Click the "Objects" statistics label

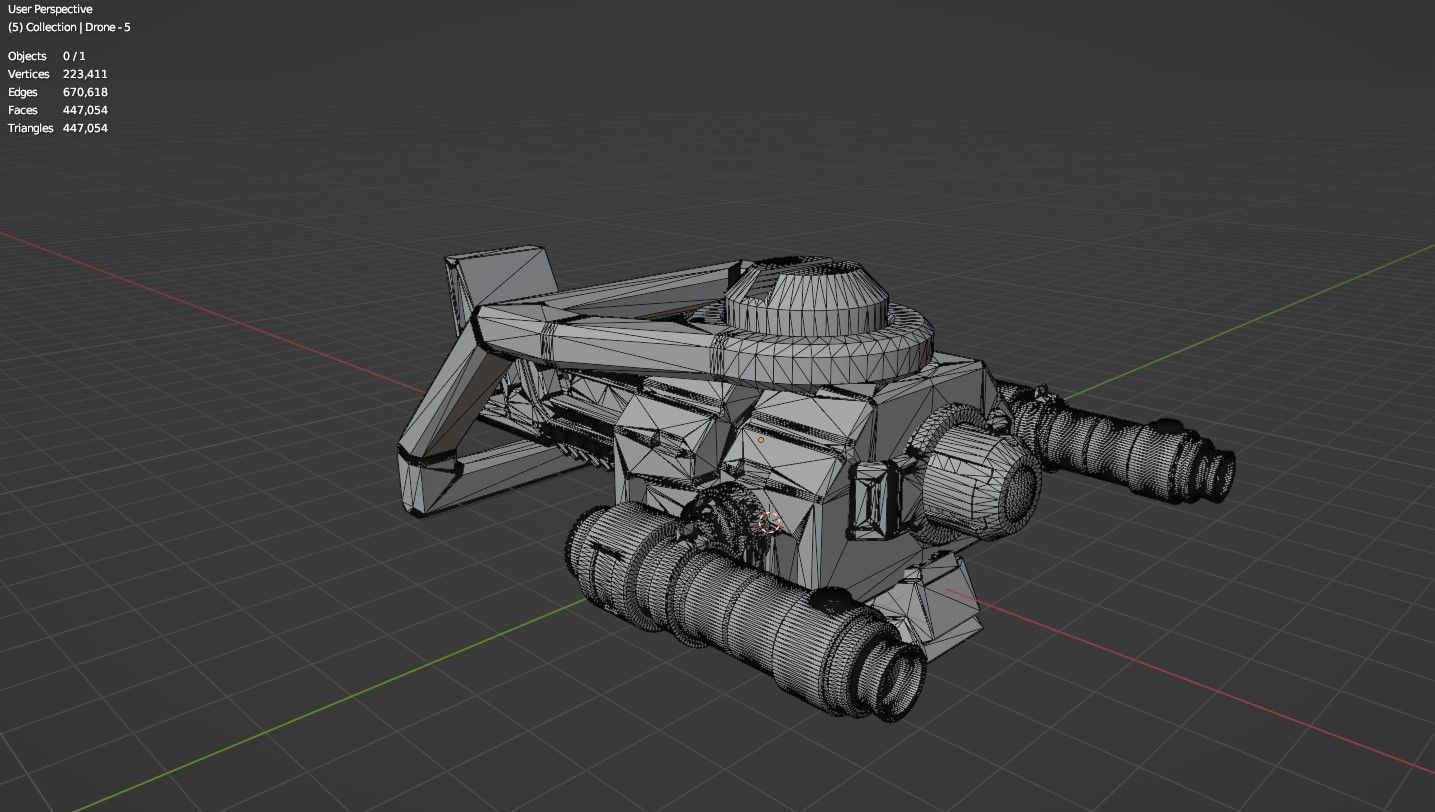27,56
